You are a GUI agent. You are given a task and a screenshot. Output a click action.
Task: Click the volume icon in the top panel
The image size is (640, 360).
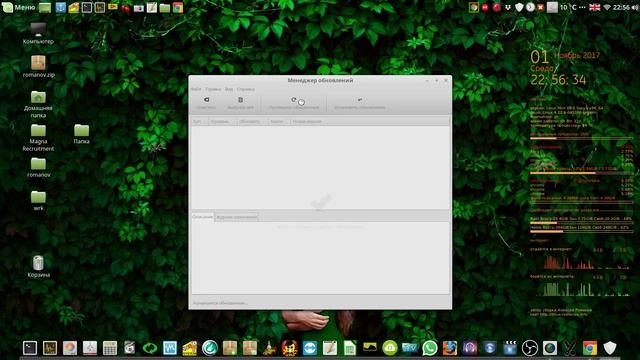(x=635, y=7)
